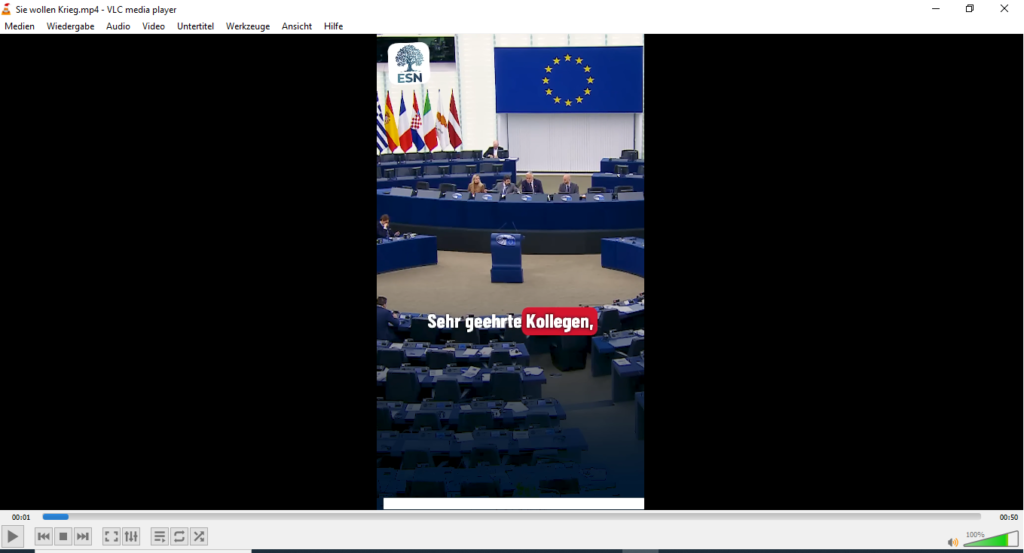Expand the Untertitel menu
Viewport: 1024px width, 553px height.
click(x=195, y=26)
